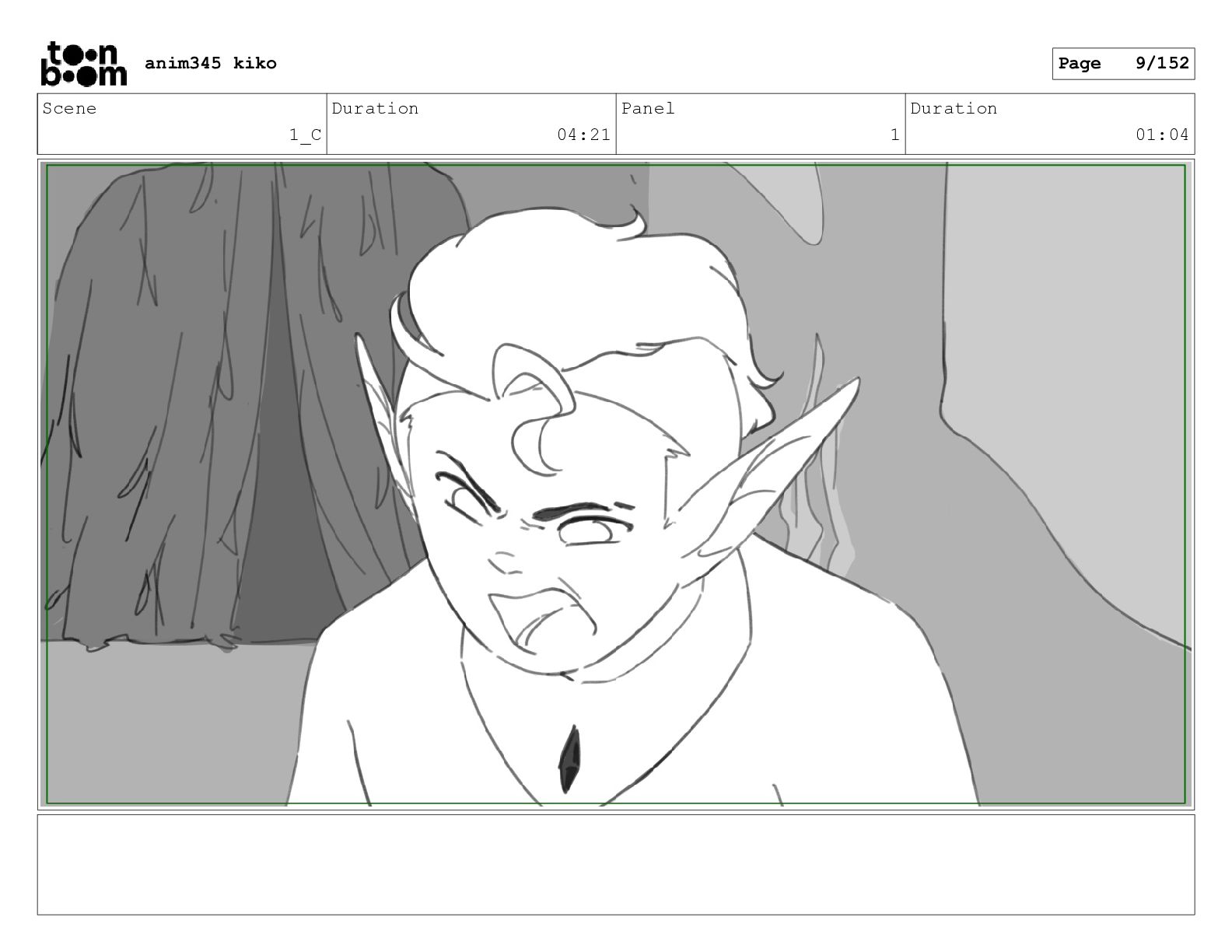Select the scene value '1_C'
This screenshot has height=952, width=1232.
305,135
